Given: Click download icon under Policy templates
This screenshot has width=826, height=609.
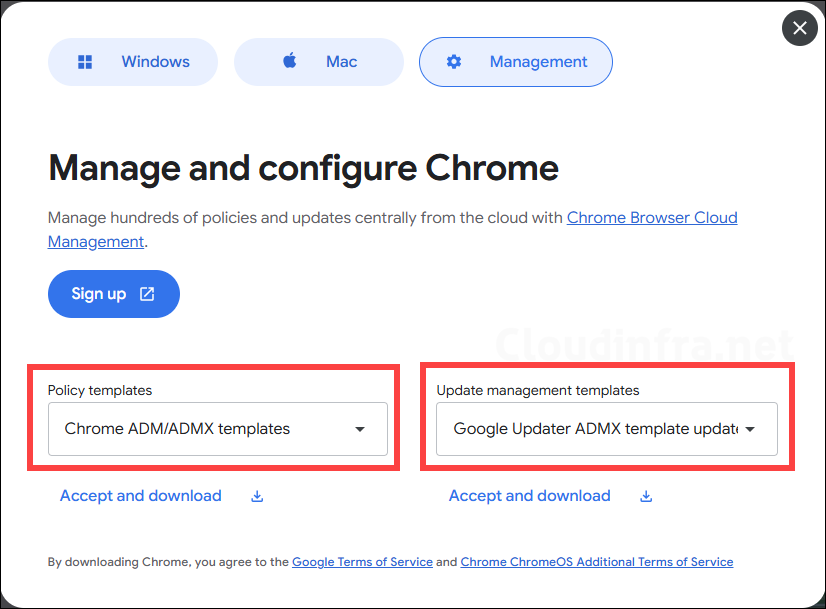Looking at the screenshot, I should (257, 496).
